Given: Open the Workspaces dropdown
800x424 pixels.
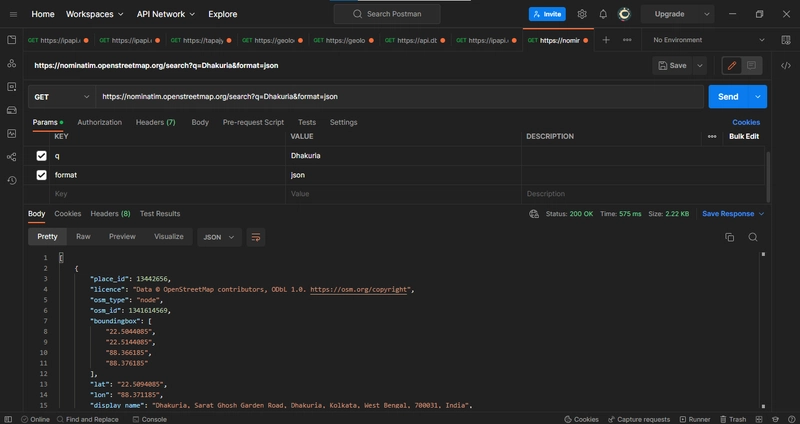Looking at the screenshot, I should pyautogui.click(x=94, y=14).
